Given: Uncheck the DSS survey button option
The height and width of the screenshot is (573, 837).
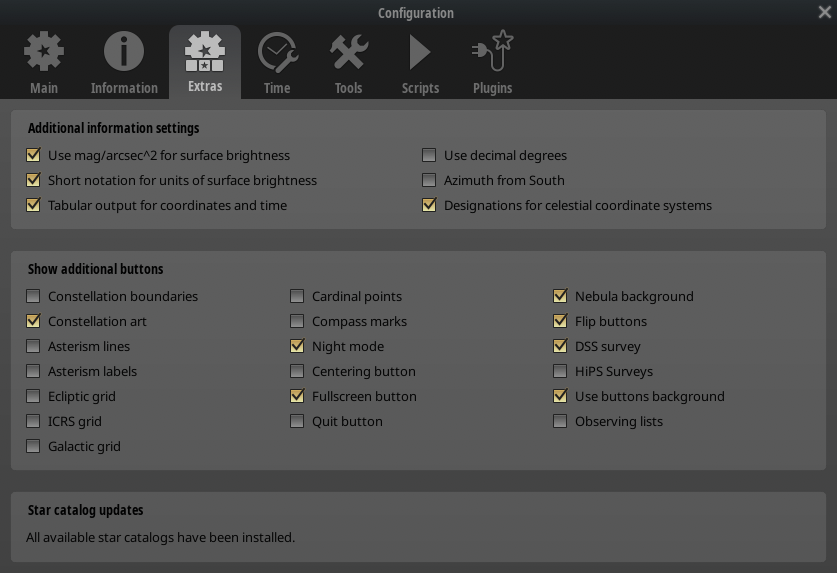Looking at the screenshot, I should [560, 346].
